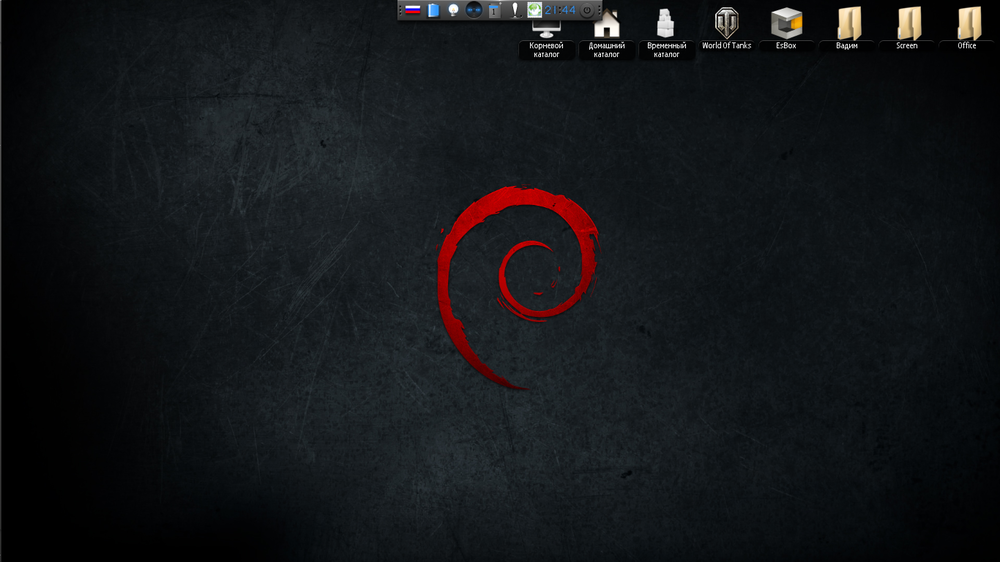Open the blue notebook icon in the panel
Screen dimensions: 1000x562
[433, 10]
